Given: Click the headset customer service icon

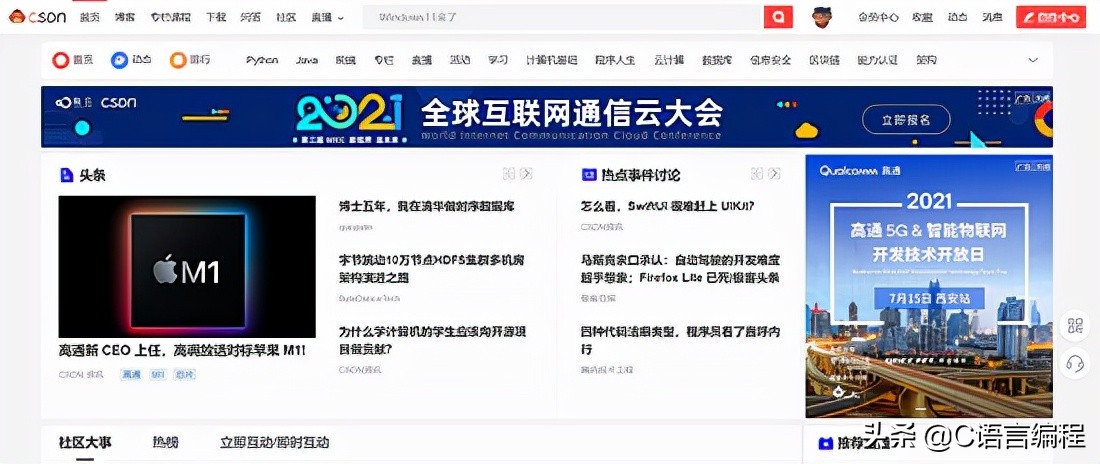Looking at the screenshot, I should (x=1075, y=363).
